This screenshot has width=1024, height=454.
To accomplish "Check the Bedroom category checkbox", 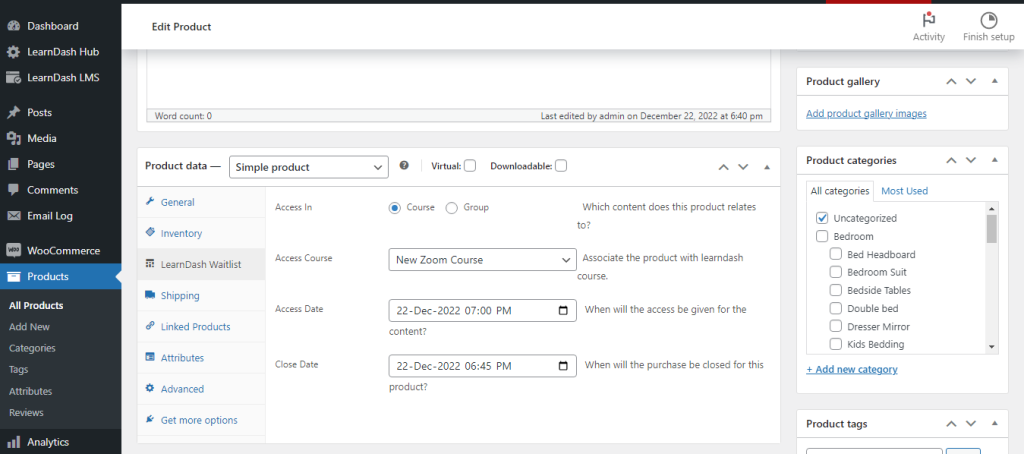I will (822, 236).
